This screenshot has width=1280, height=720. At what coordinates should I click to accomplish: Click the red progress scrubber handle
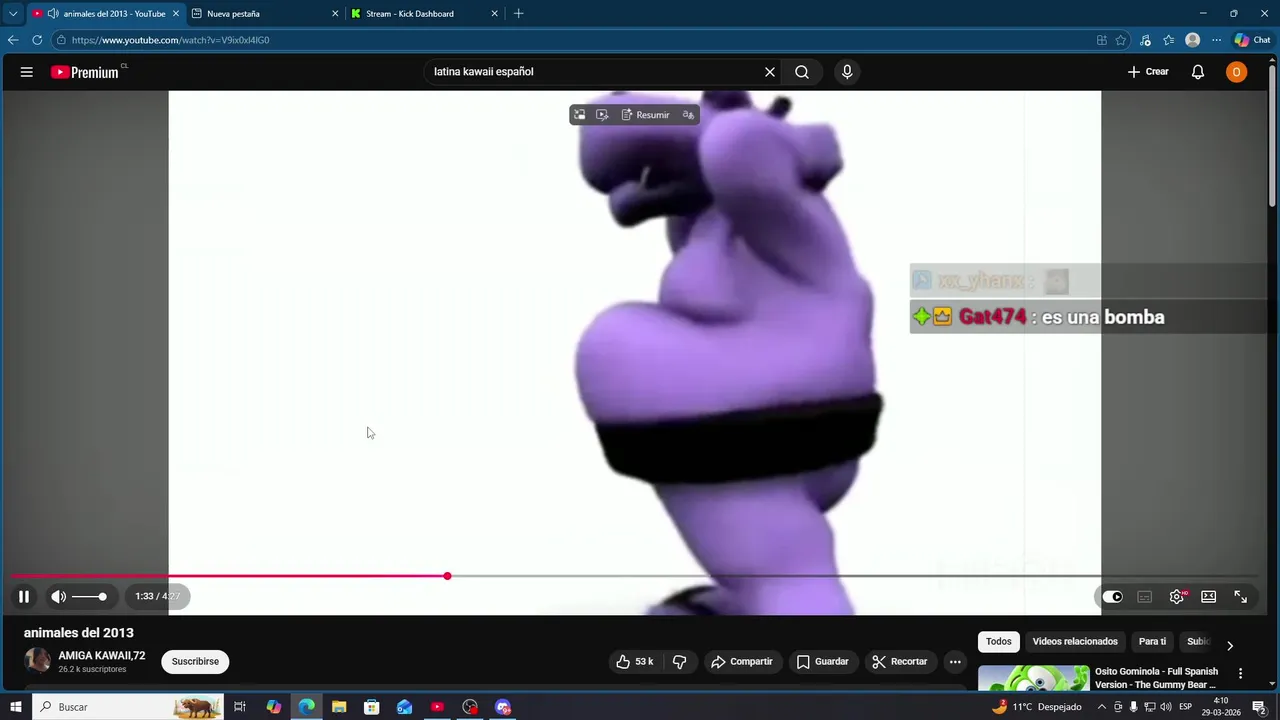click(447, 576)
